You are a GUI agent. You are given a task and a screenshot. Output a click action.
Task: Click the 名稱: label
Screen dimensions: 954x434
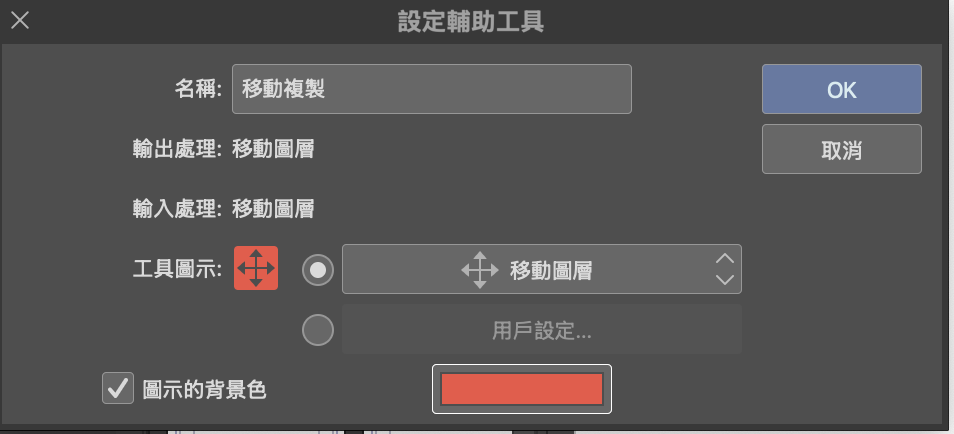tap(199, 89)
